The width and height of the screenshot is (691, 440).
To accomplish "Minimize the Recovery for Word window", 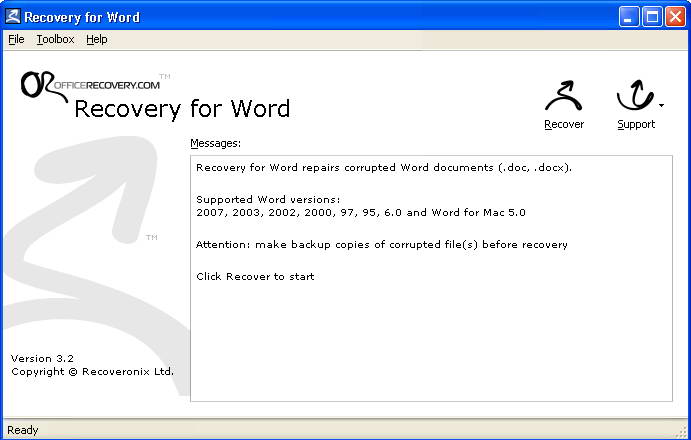I will (x=628, y=17).
